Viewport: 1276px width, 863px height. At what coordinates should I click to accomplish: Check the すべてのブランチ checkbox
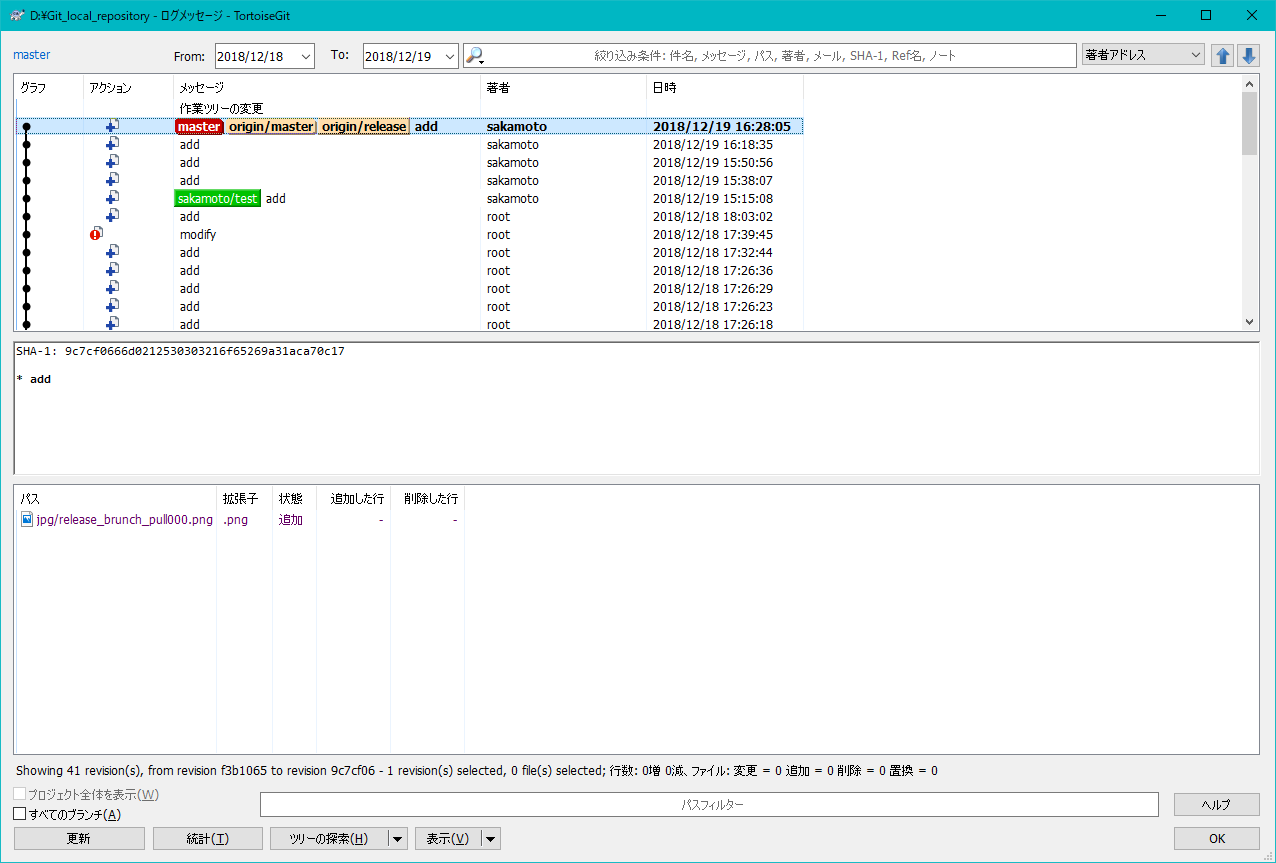coord(18,813)
